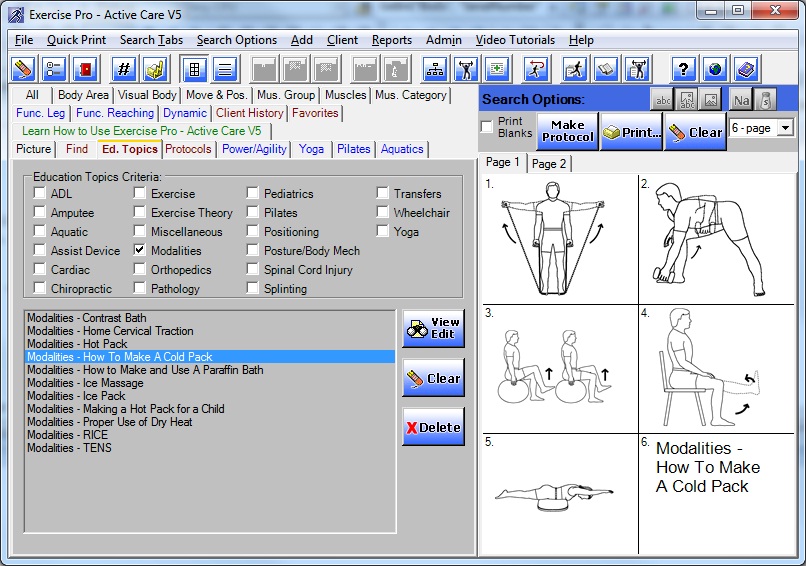Click the hash number-sign toolbar icon
Screen dimensions: 806x566
124,69
